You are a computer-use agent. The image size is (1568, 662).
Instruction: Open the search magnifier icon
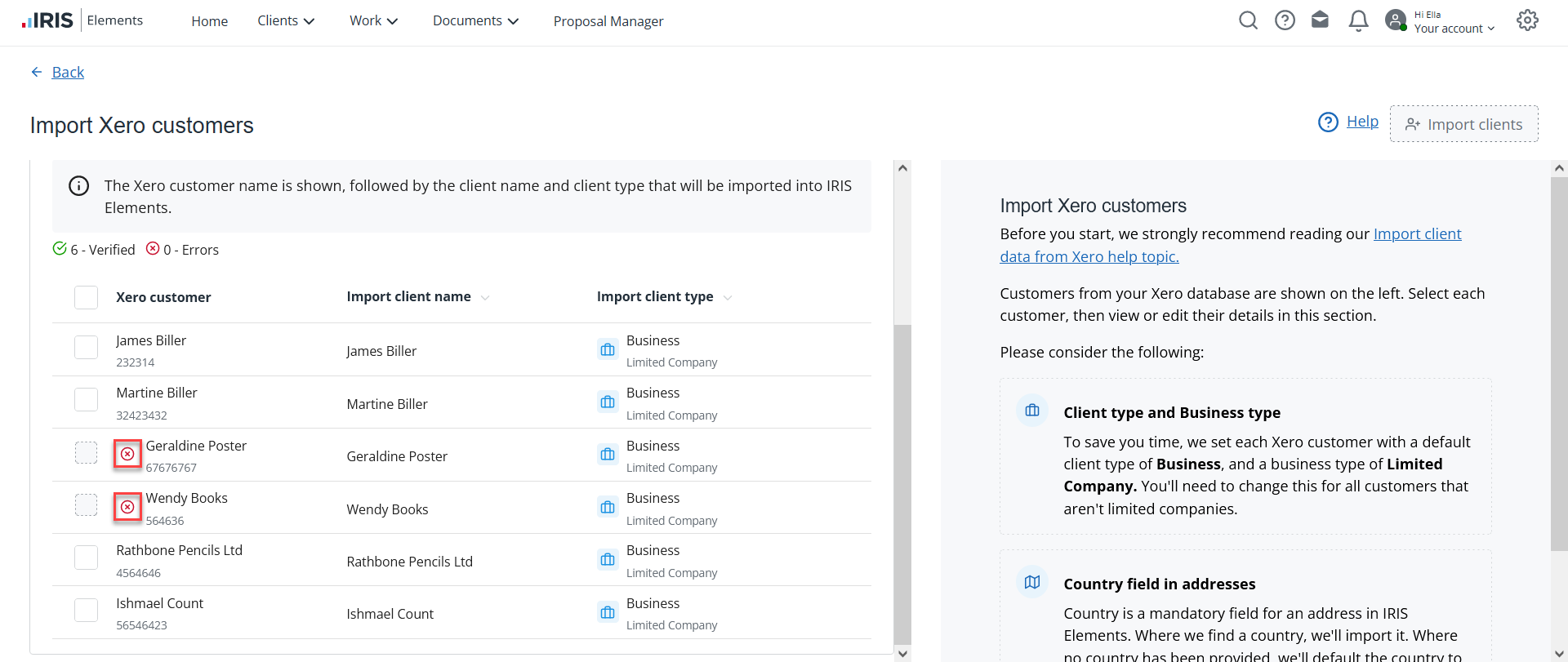tap(1248, 20)
